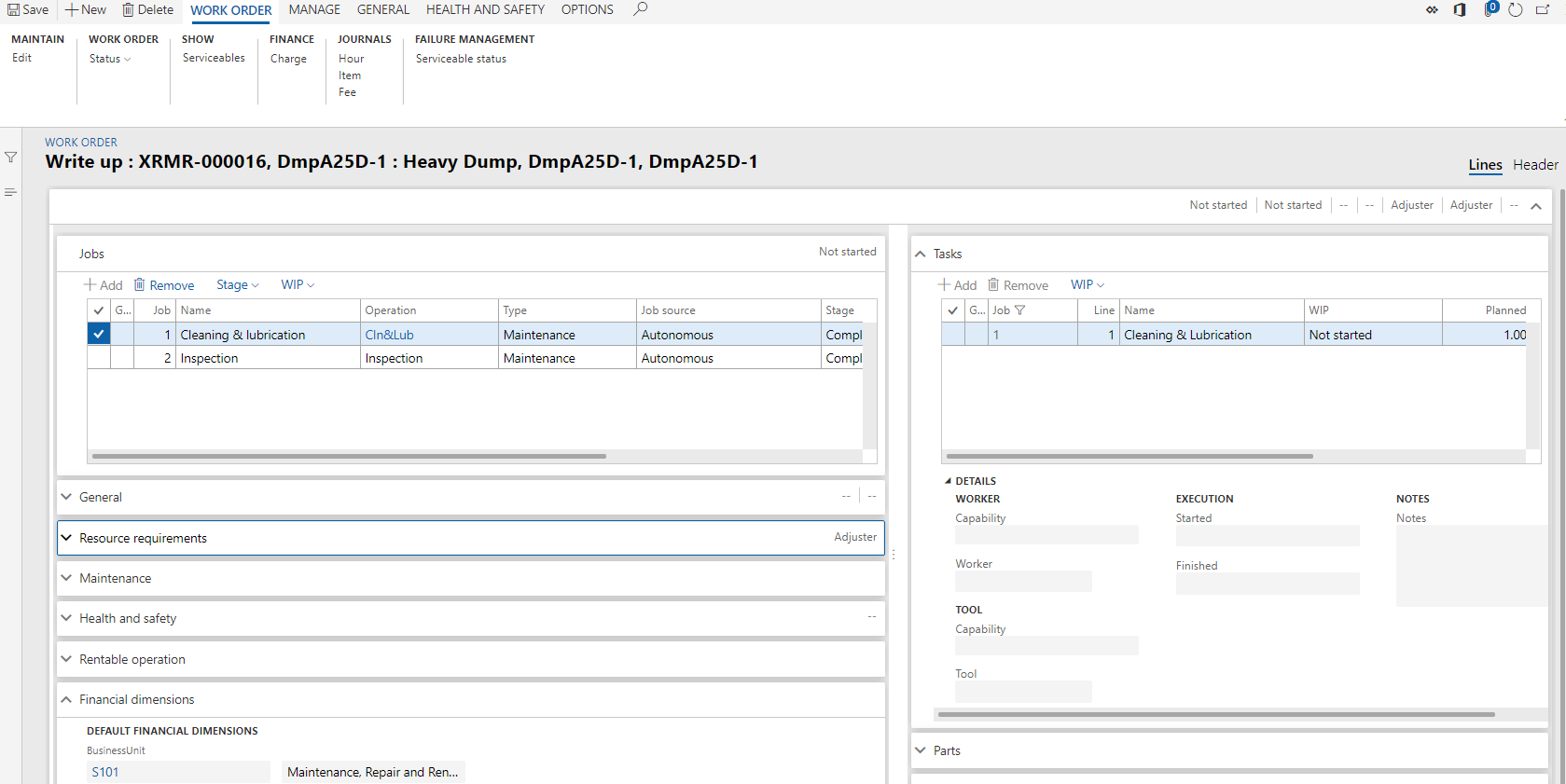Switch to the Lines view
This screenshot has width=1566, height=784.
(x=1485, y=165)
